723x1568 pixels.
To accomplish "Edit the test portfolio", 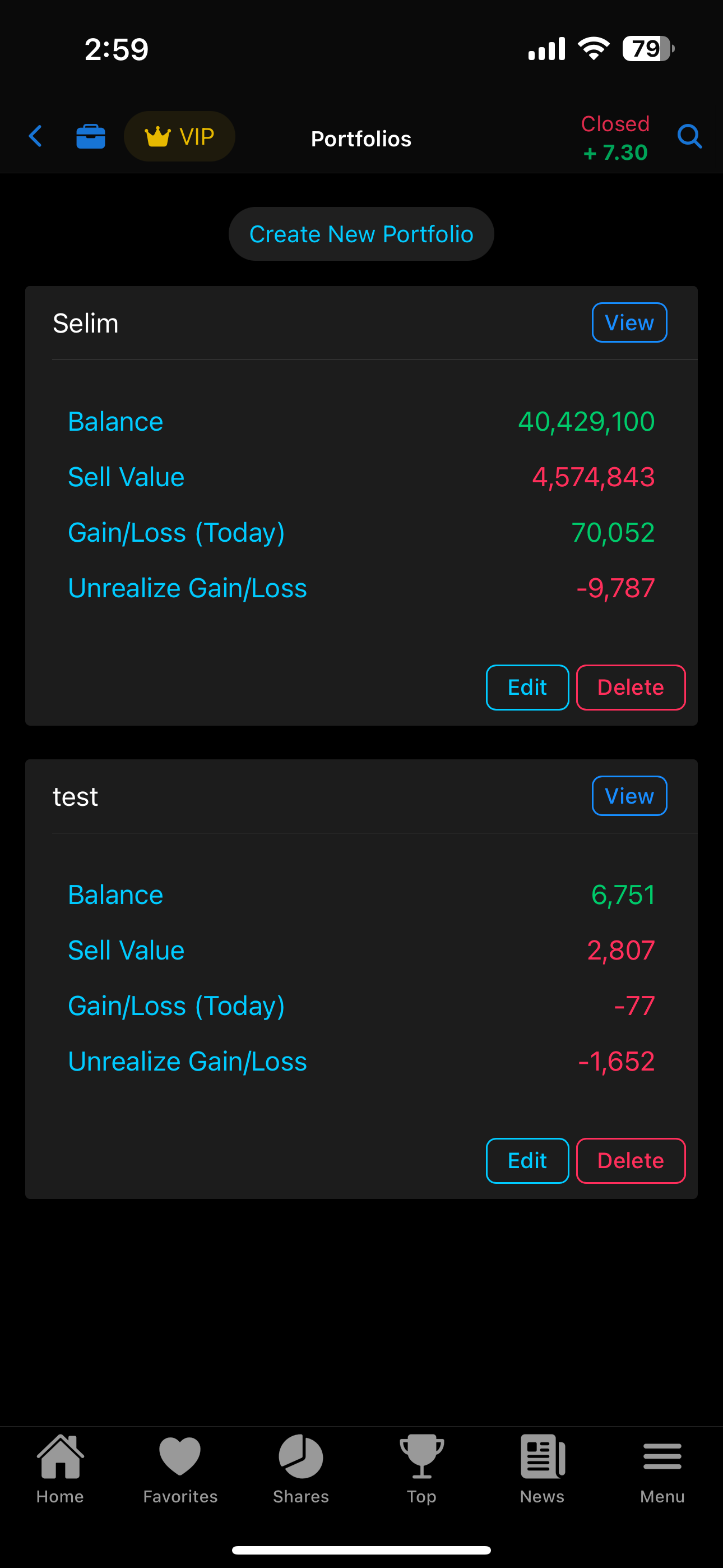I will click(527, 1161).
